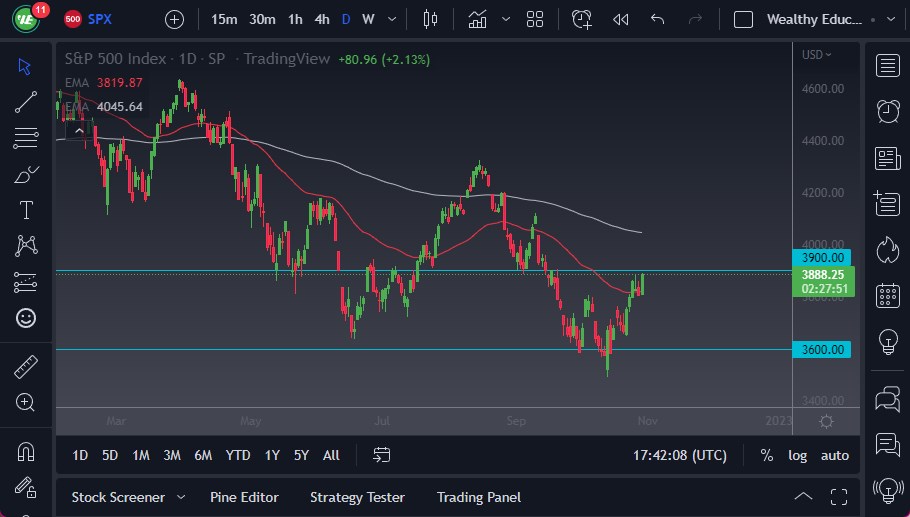Open the Alerts alarm clock icon

pyautogui.click(x=887, y=111)
